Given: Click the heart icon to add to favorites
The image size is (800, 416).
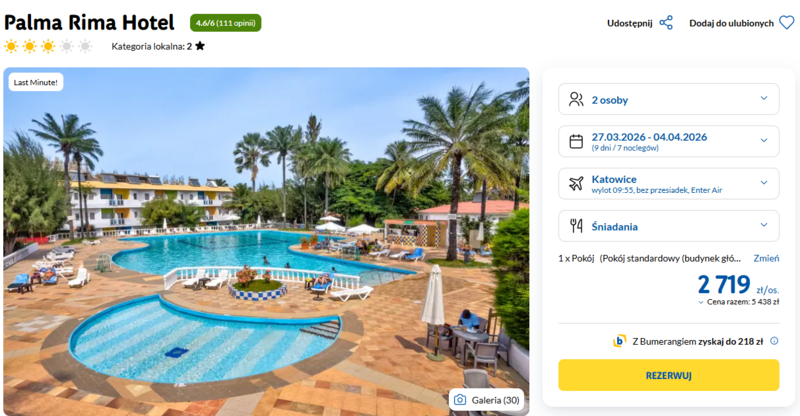Looking at the screenshot, I should point(786,23).
